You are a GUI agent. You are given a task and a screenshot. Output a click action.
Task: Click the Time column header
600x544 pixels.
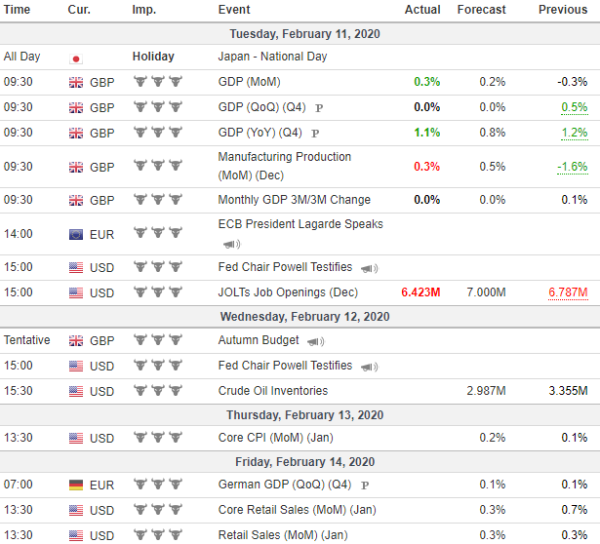tap(17, 10)
